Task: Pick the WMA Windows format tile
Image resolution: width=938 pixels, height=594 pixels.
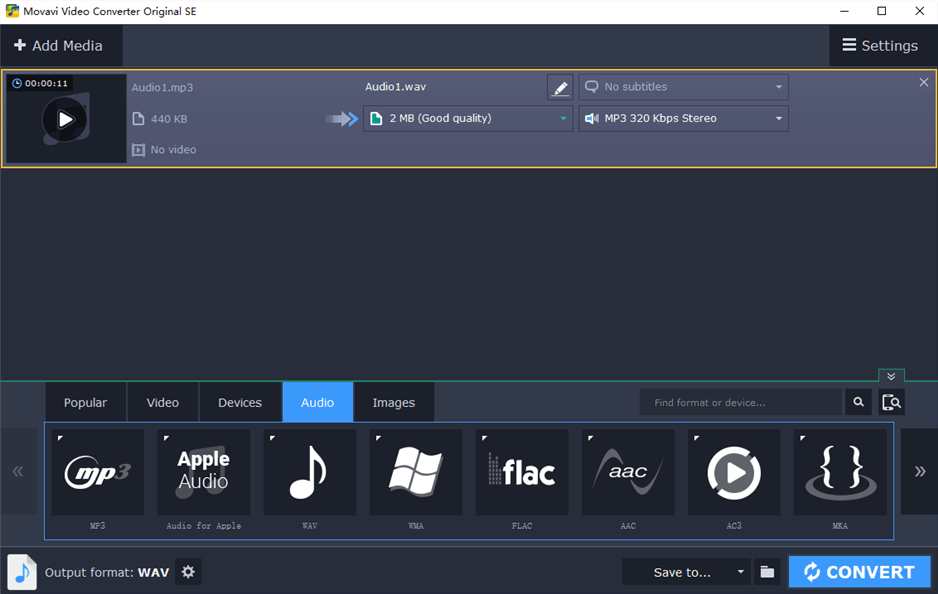Action: click(x=416, y=472)
